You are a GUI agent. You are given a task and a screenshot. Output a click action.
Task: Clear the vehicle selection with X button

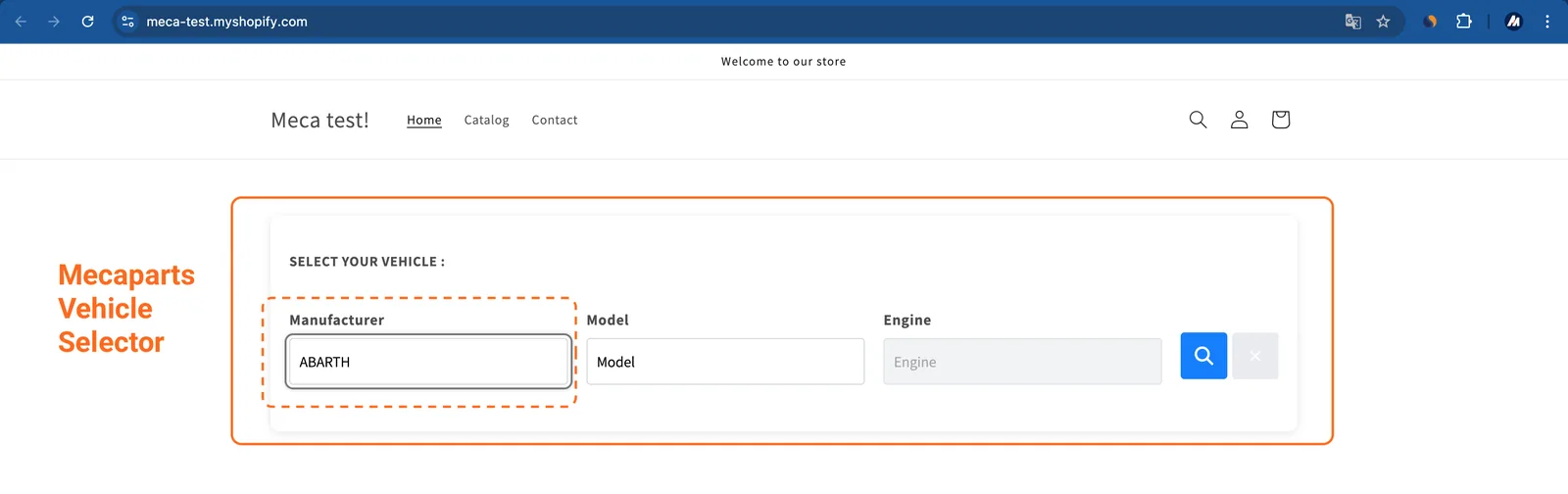click(1254, 356)
